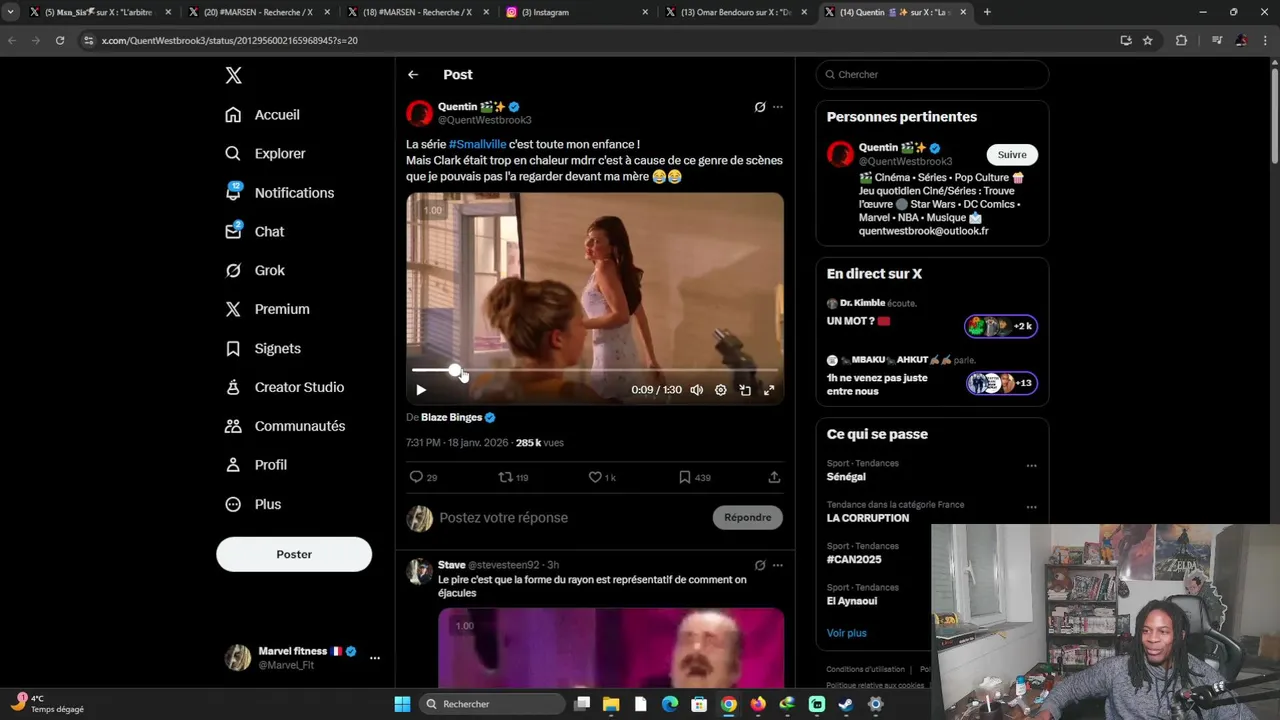Open the more options menu on Quentin's post
Image resolution: width=1280 pixels, height=720 pixels.
click(x=778, y=107)
